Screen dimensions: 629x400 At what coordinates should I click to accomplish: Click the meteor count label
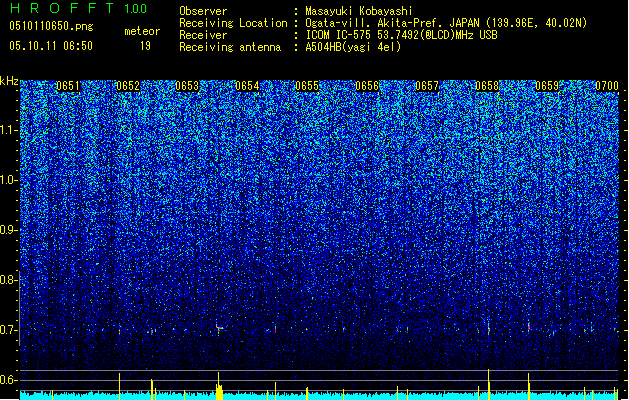(x=142, y=31)
